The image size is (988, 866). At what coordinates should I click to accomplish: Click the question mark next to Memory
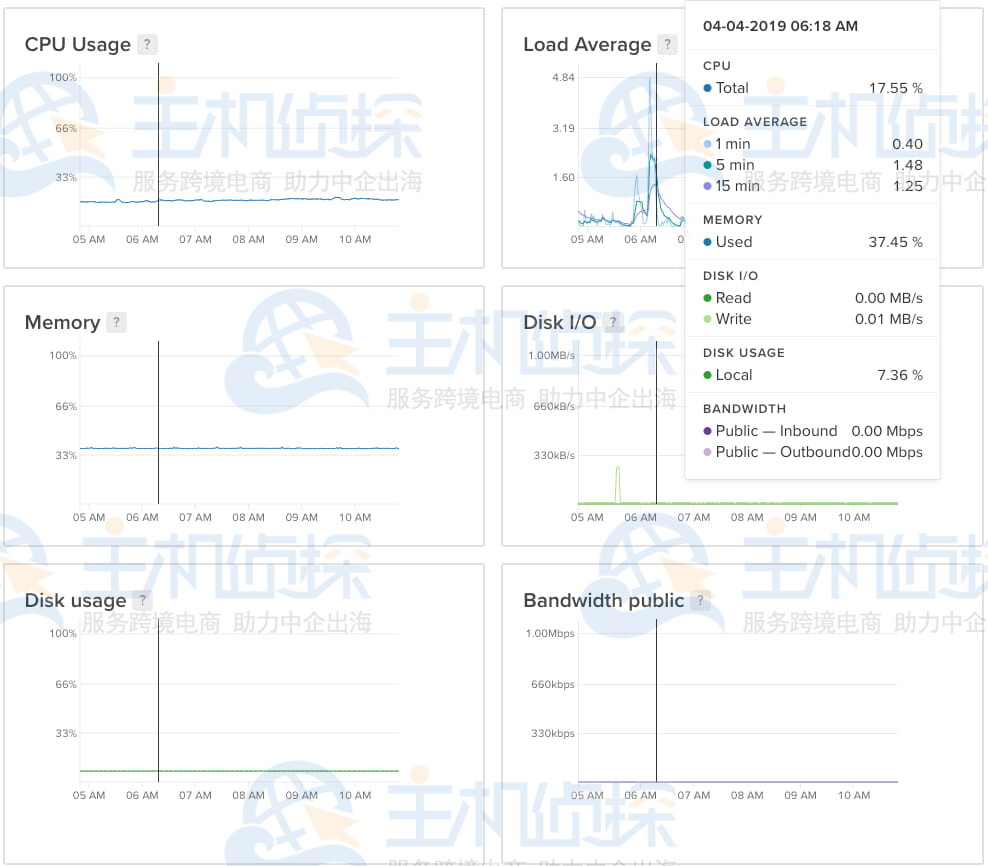pyautogui.click(x=116, y=322)
